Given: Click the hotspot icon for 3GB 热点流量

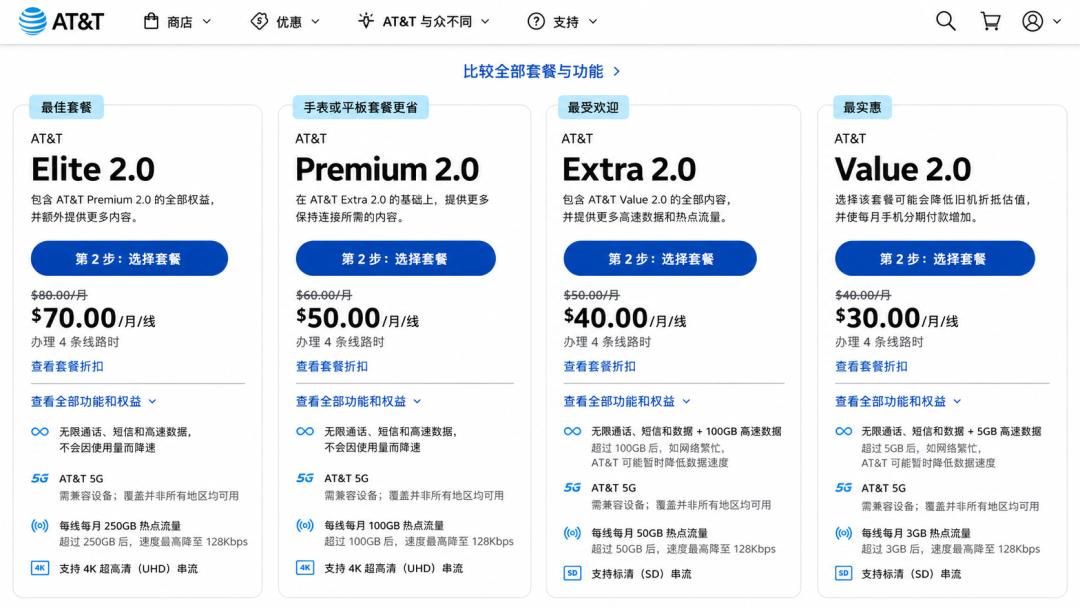Looking at the screenshot, I should coord(844,533).
